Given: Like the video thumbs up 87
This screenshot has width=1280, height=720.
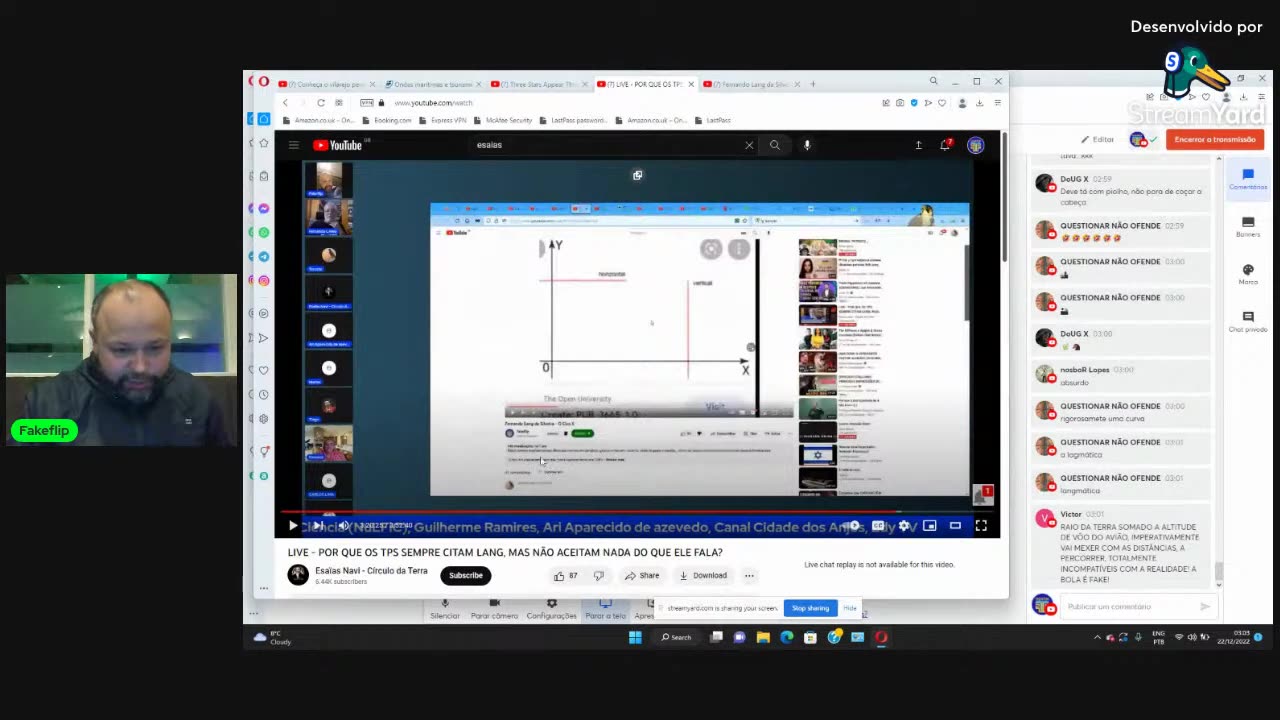Looking at the screenshot, I should 565,575.
